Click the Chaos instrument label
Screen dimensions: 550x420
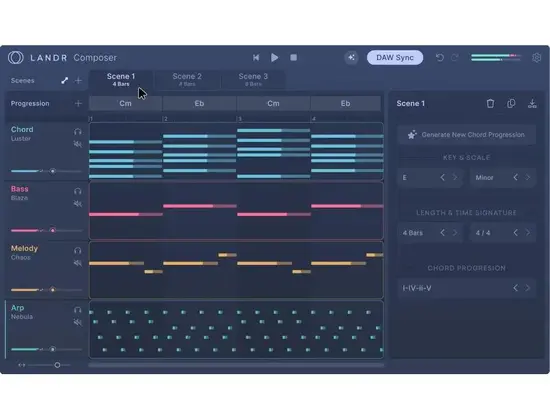(20, 257)
